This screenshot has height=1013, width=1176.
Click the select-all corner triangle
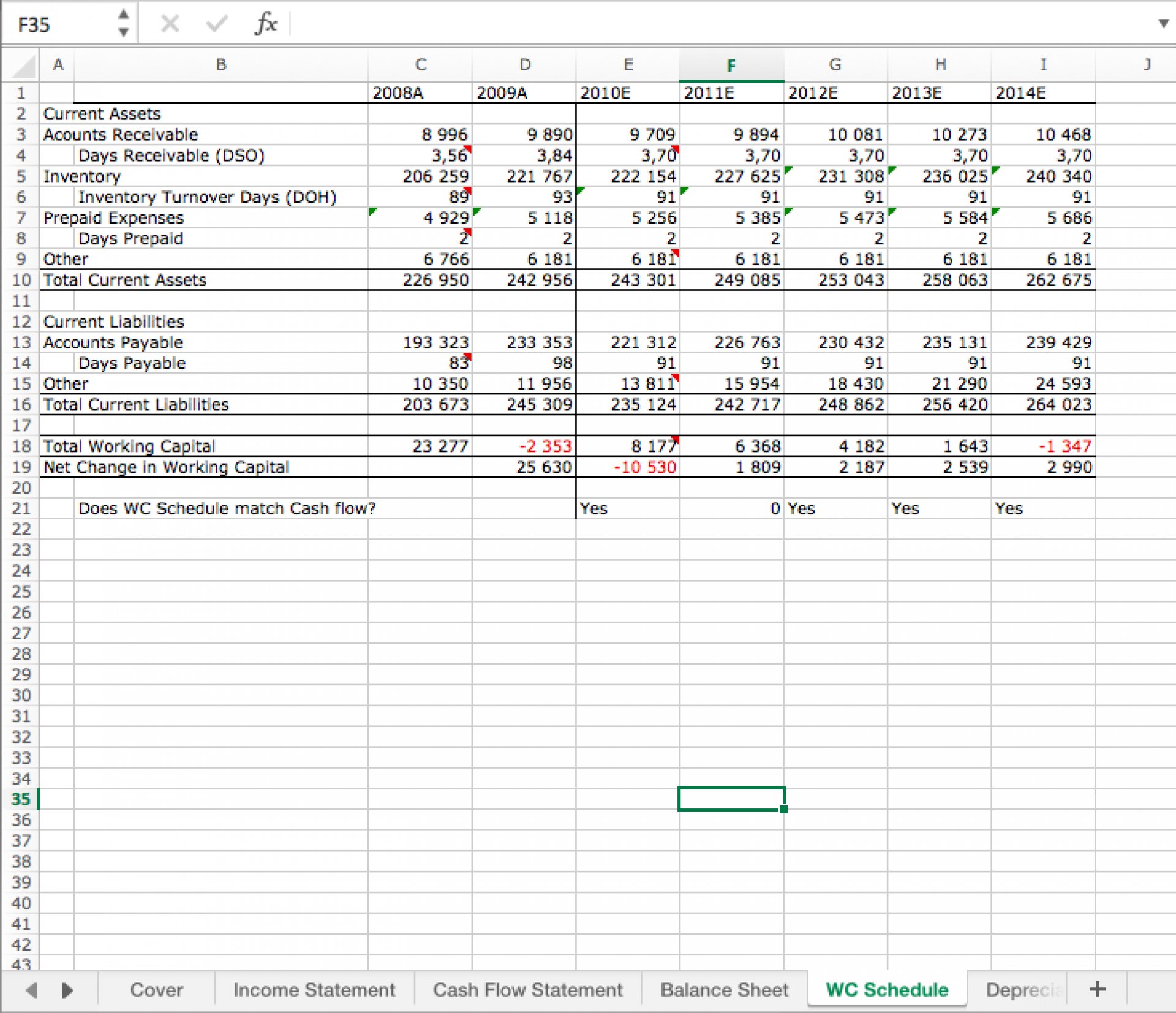coord(23,66)
